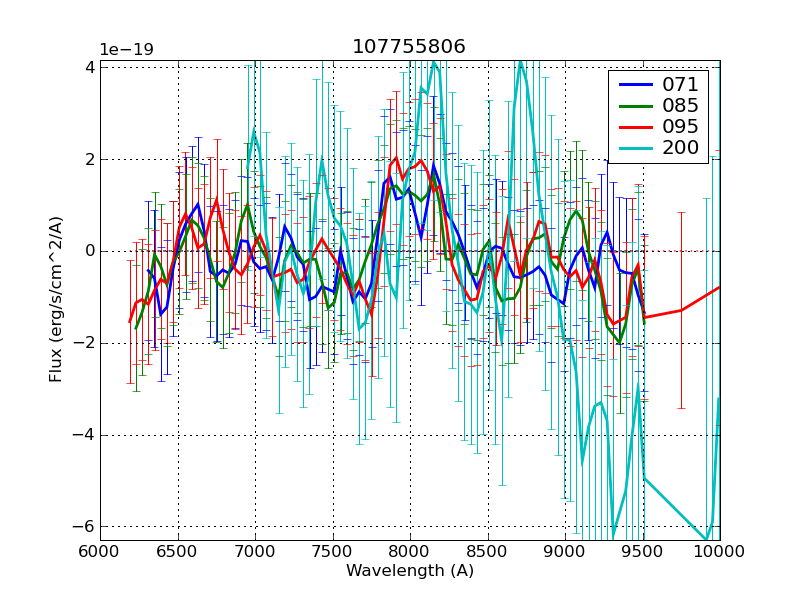Click the −4 y-axis tick label
800x600 pixels.
[84, 435]
